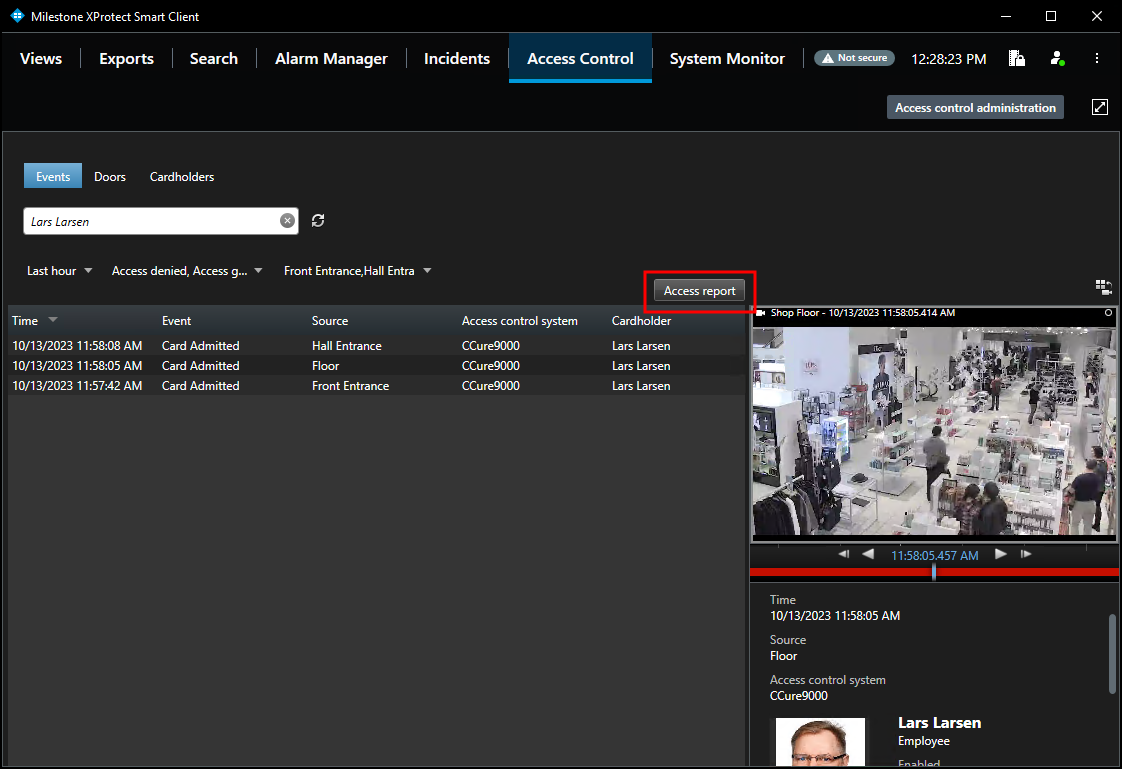Screen dimensions: 1122x769
Task: Click the Not secure status badge
Action: 854,58
